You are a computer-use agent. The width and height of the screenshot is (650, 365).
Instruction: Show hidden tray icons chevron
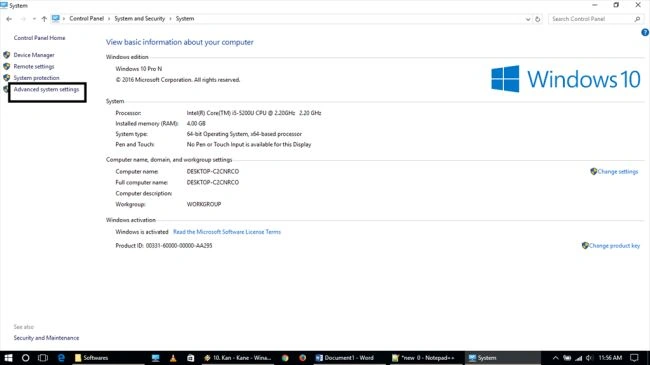click(555, 358)
